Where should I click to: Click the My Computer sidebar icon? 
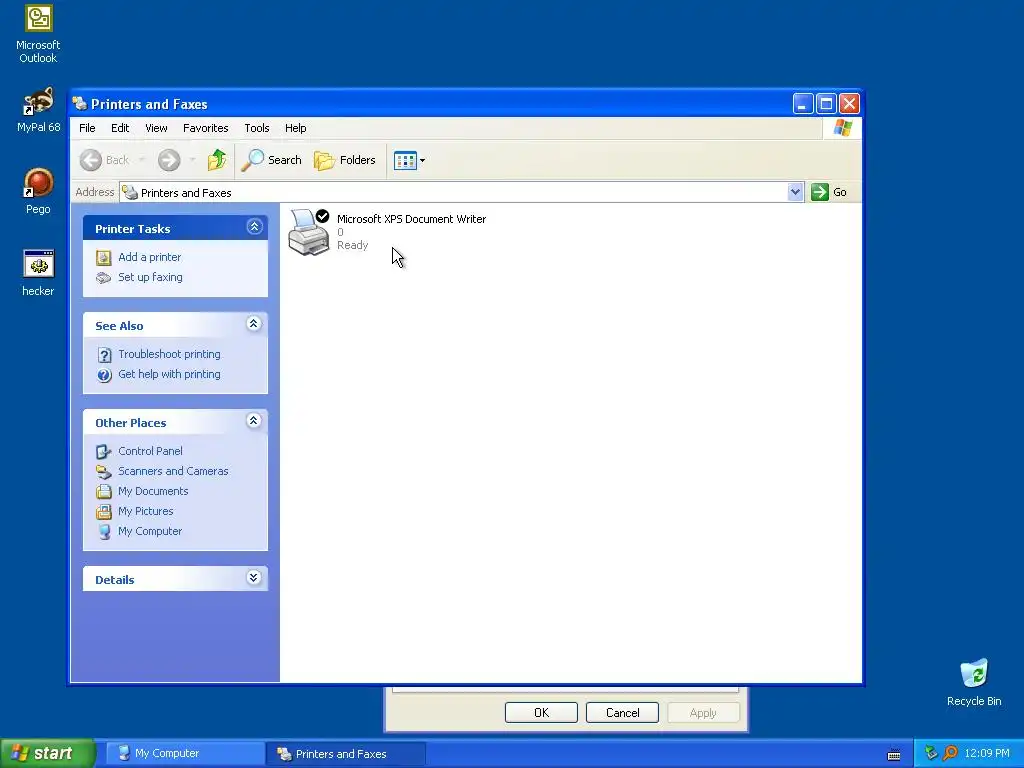pyautogui.click(x=104, y=532)
